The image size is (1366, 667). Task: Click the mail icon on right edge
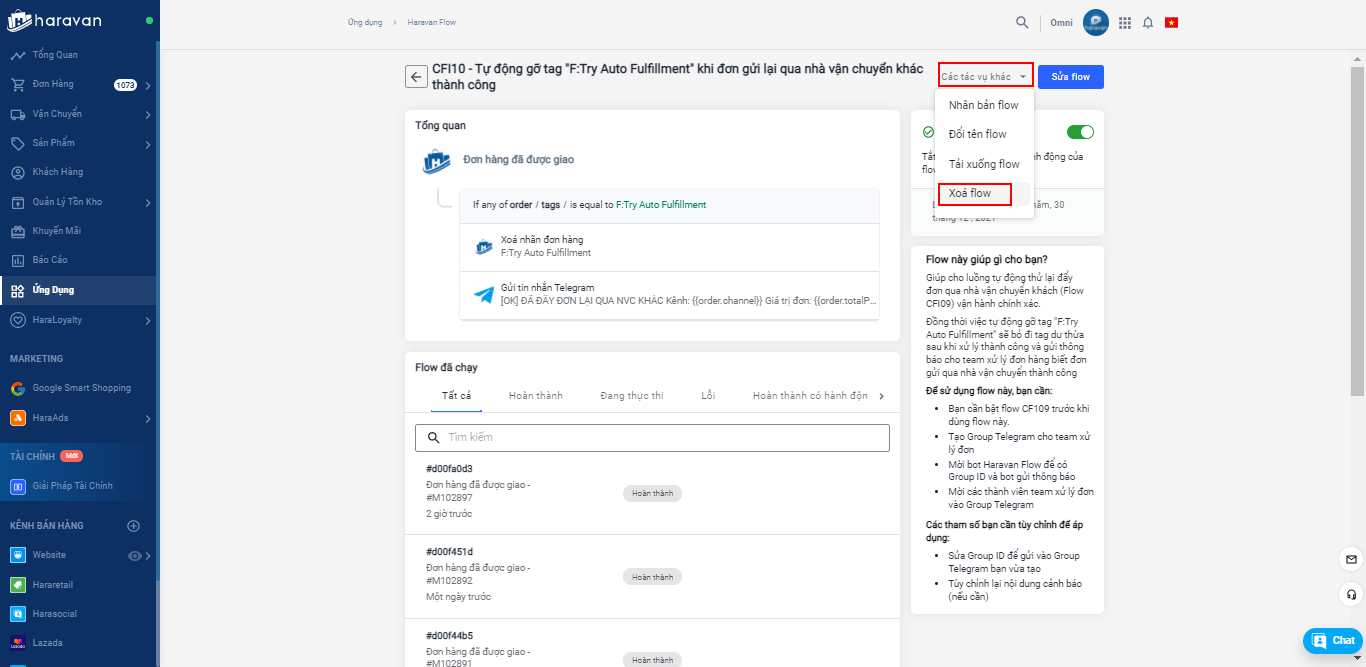coord(1351,559)
